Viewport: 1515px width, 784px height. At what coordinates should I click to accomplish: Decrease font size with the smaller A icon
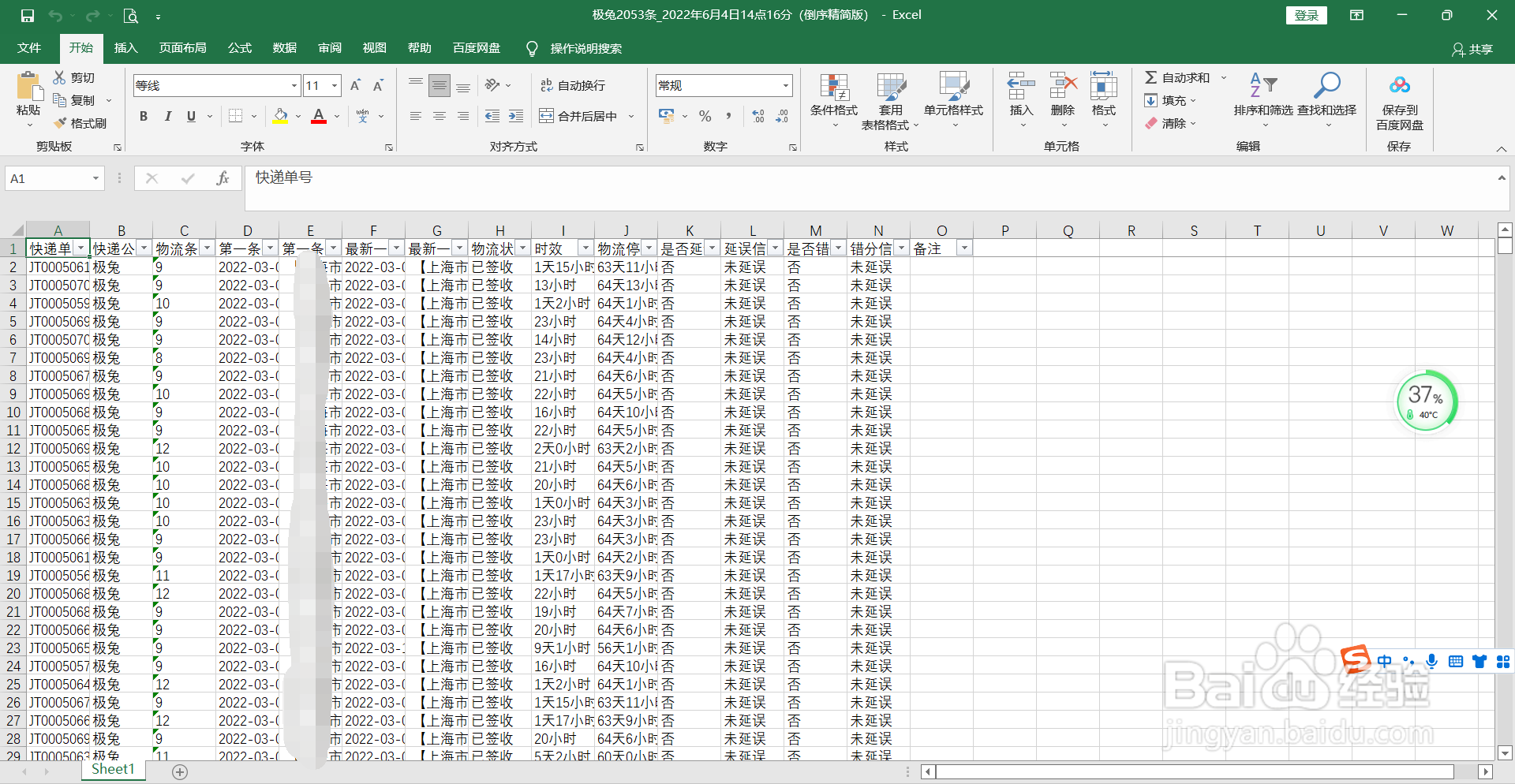(379, 85)
